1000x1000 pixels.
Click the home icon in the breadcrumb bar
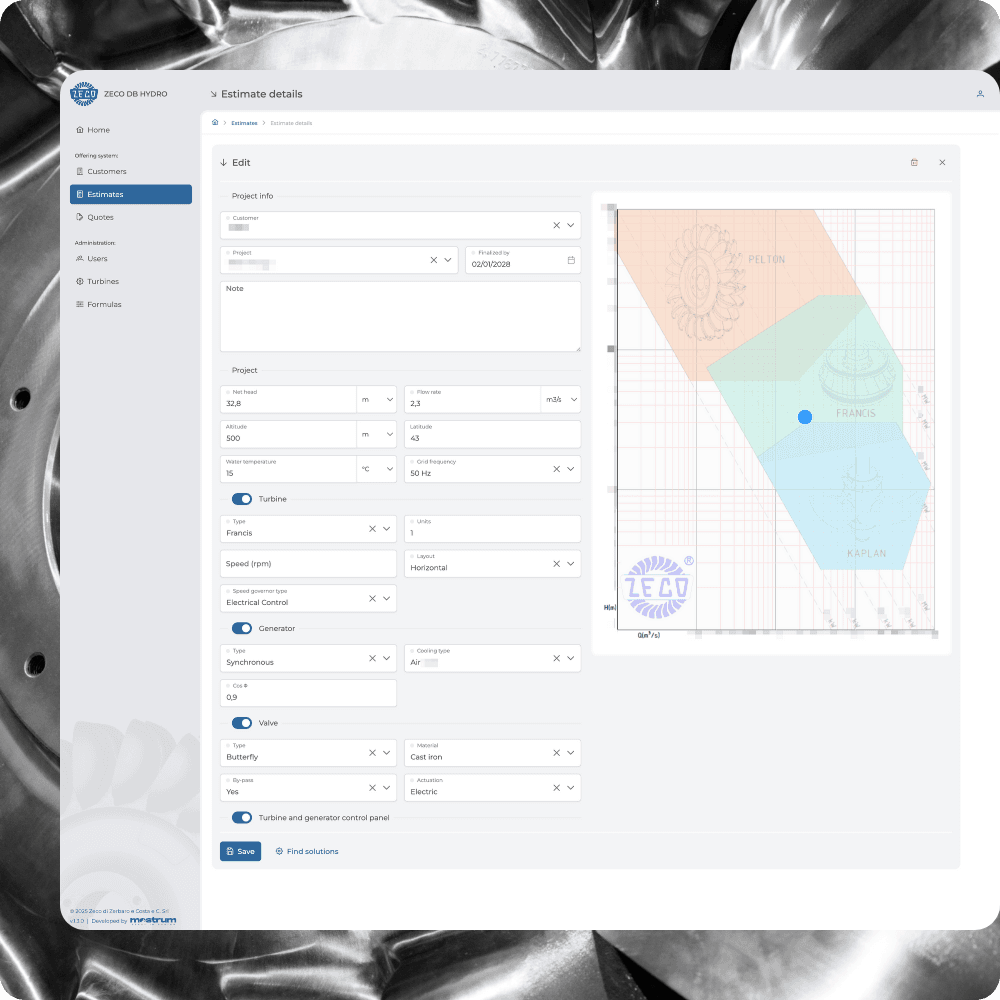pyautogui.click(x=214, y=122)
